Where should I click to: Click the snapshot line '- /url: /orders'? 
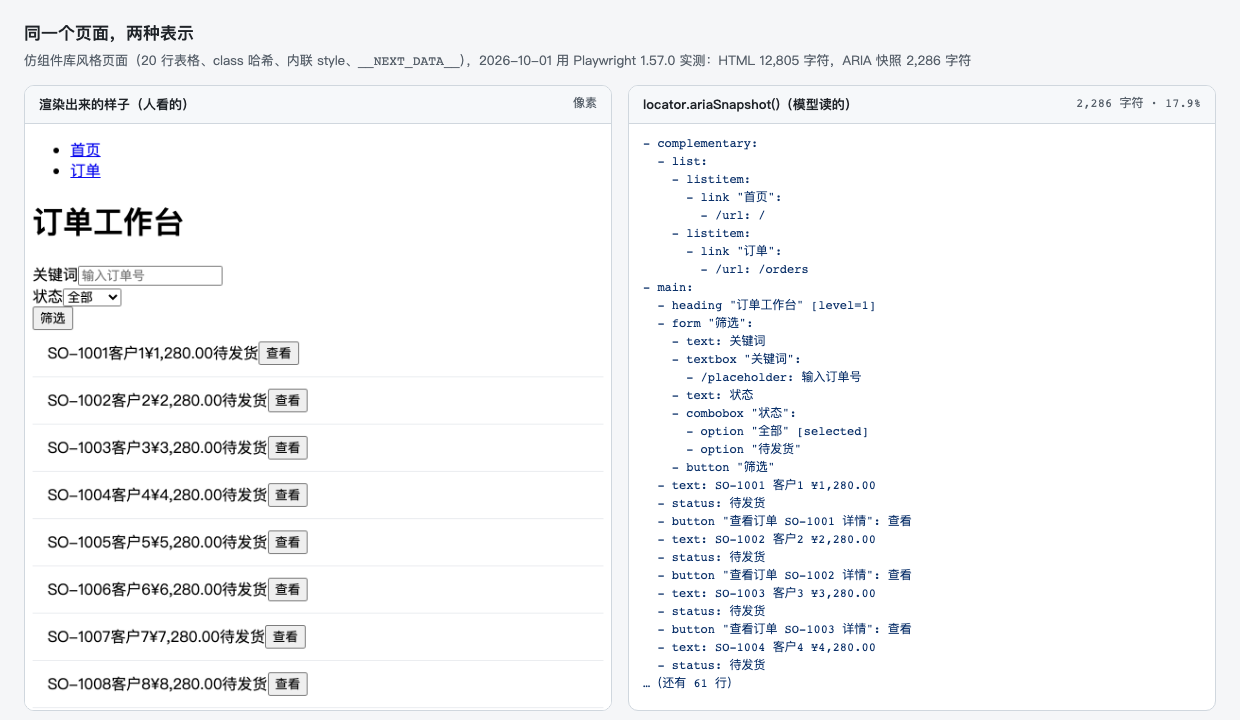[x=754, y=269]
